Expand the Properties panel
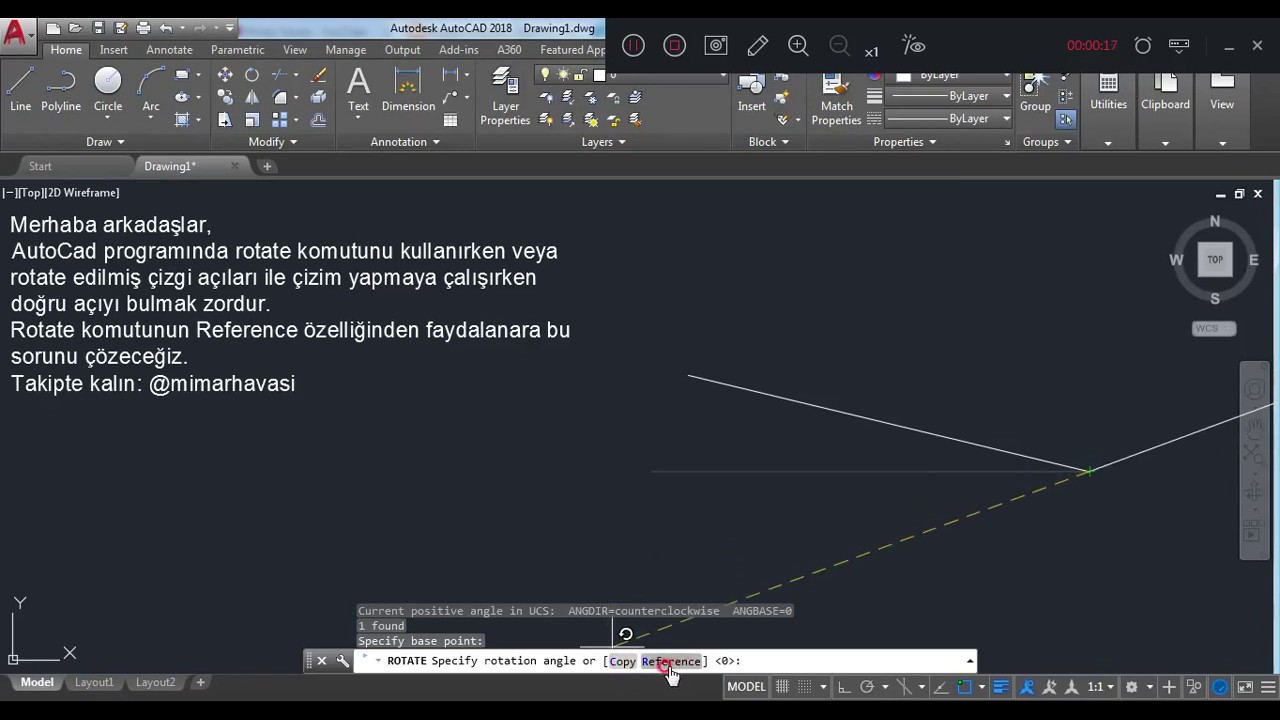Screen dimensions: 1280x720 [904, 142]
